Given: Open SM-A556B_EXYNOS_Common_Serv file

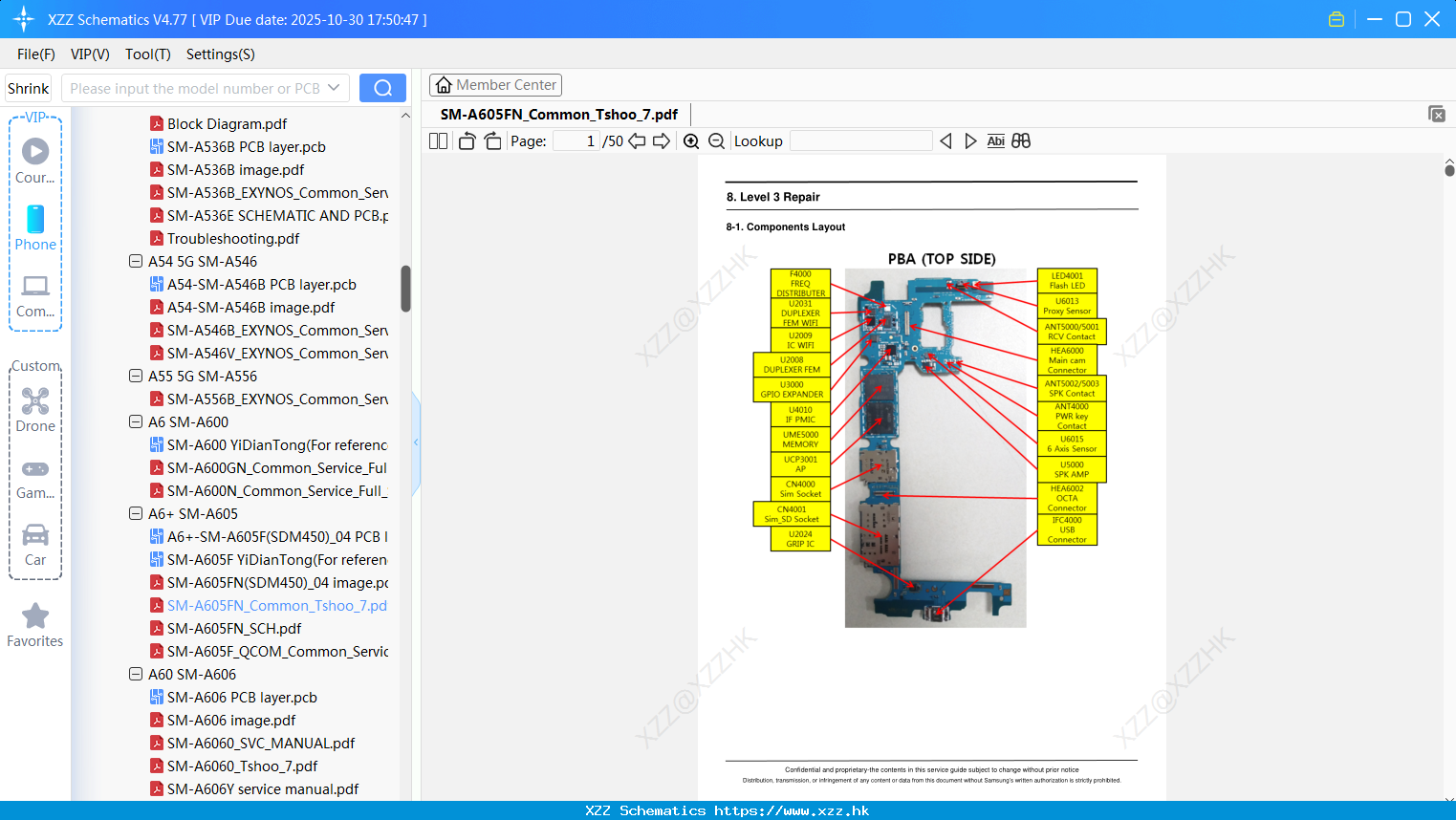Looking at the screenshot, I should point(269,399).
